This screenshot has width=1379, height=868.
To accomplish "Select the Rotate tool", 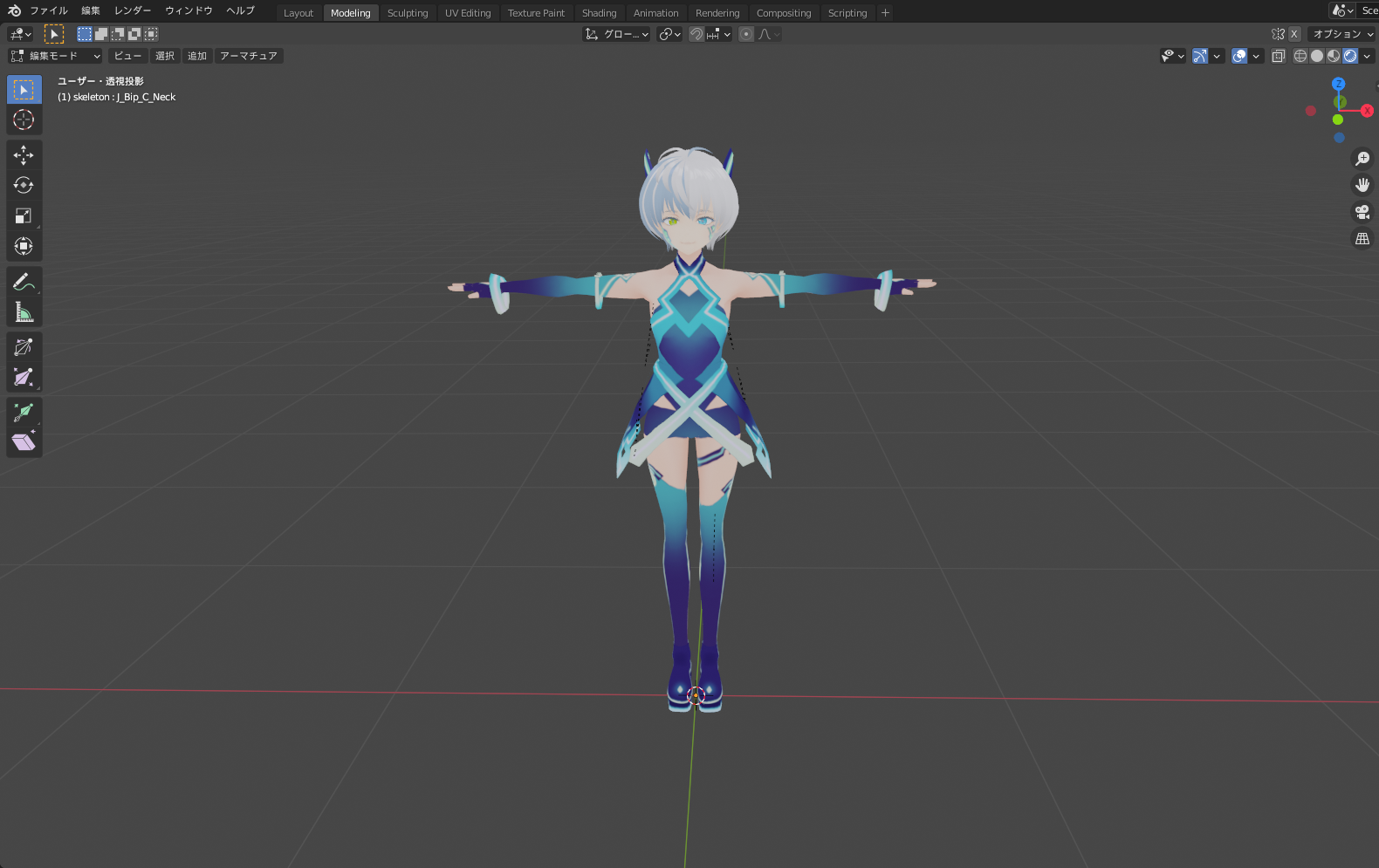I will coord(24,185).
